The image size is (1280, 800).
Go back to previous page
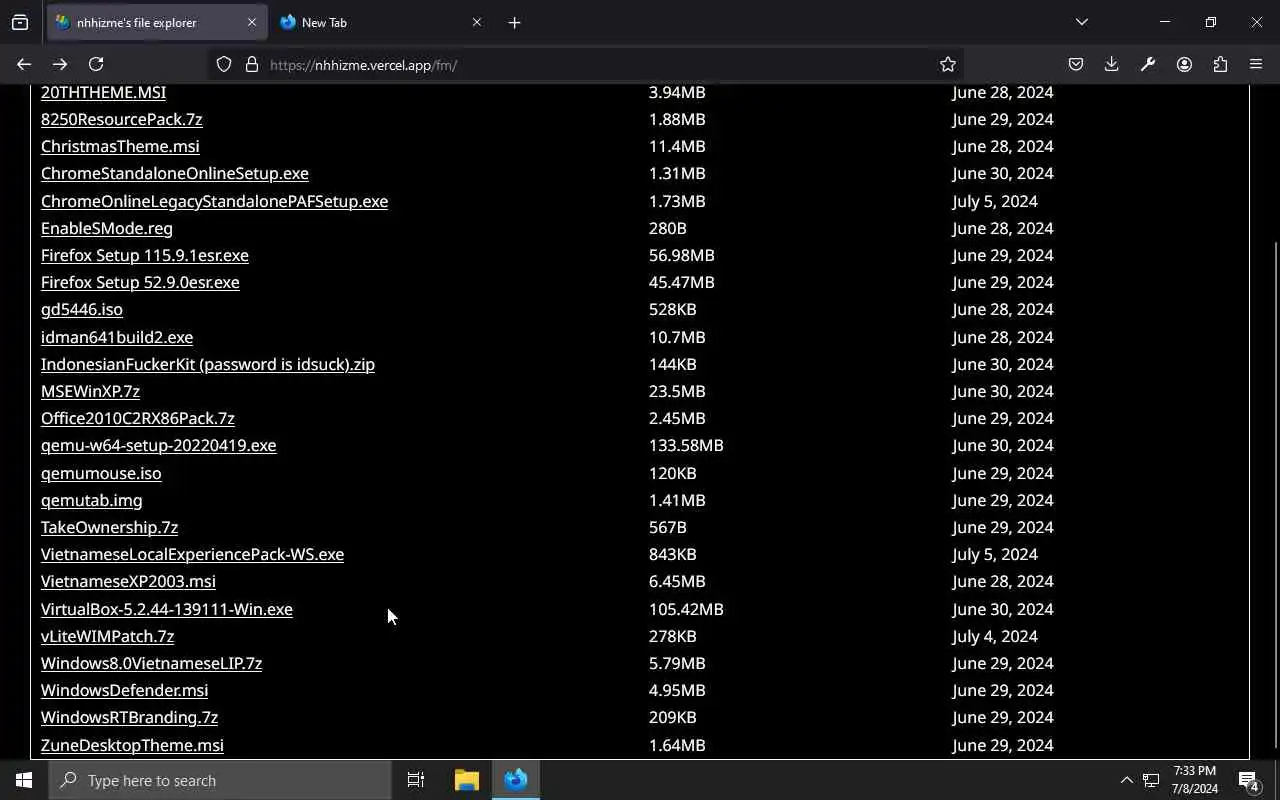(24, 64)
